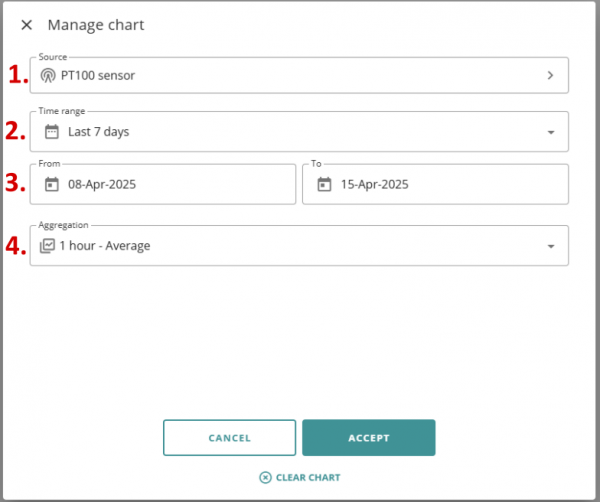
Task: Open the Time range dropdown arrow
Action: point(551,132)
